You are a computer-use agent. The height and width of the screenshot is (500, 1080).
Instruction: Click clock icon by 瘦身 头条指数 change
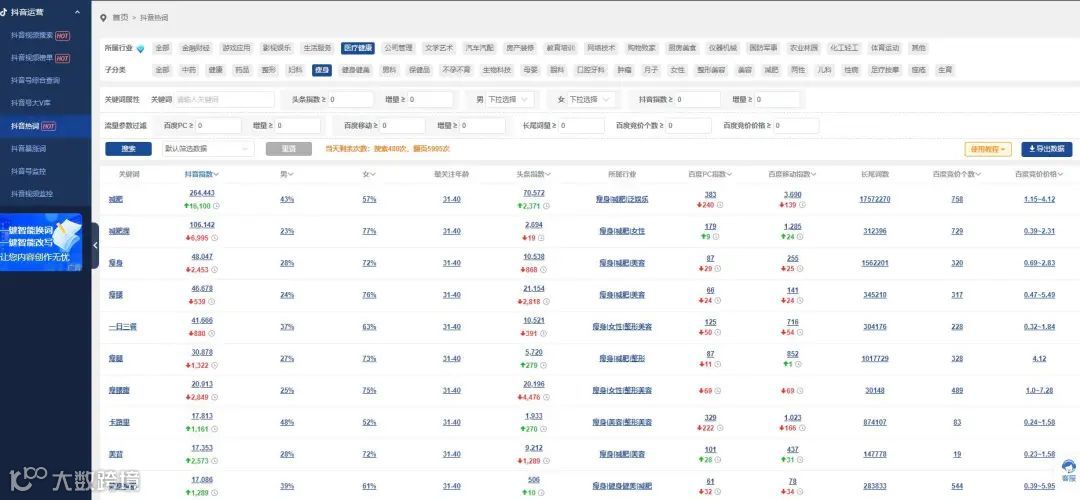point(544,269)
